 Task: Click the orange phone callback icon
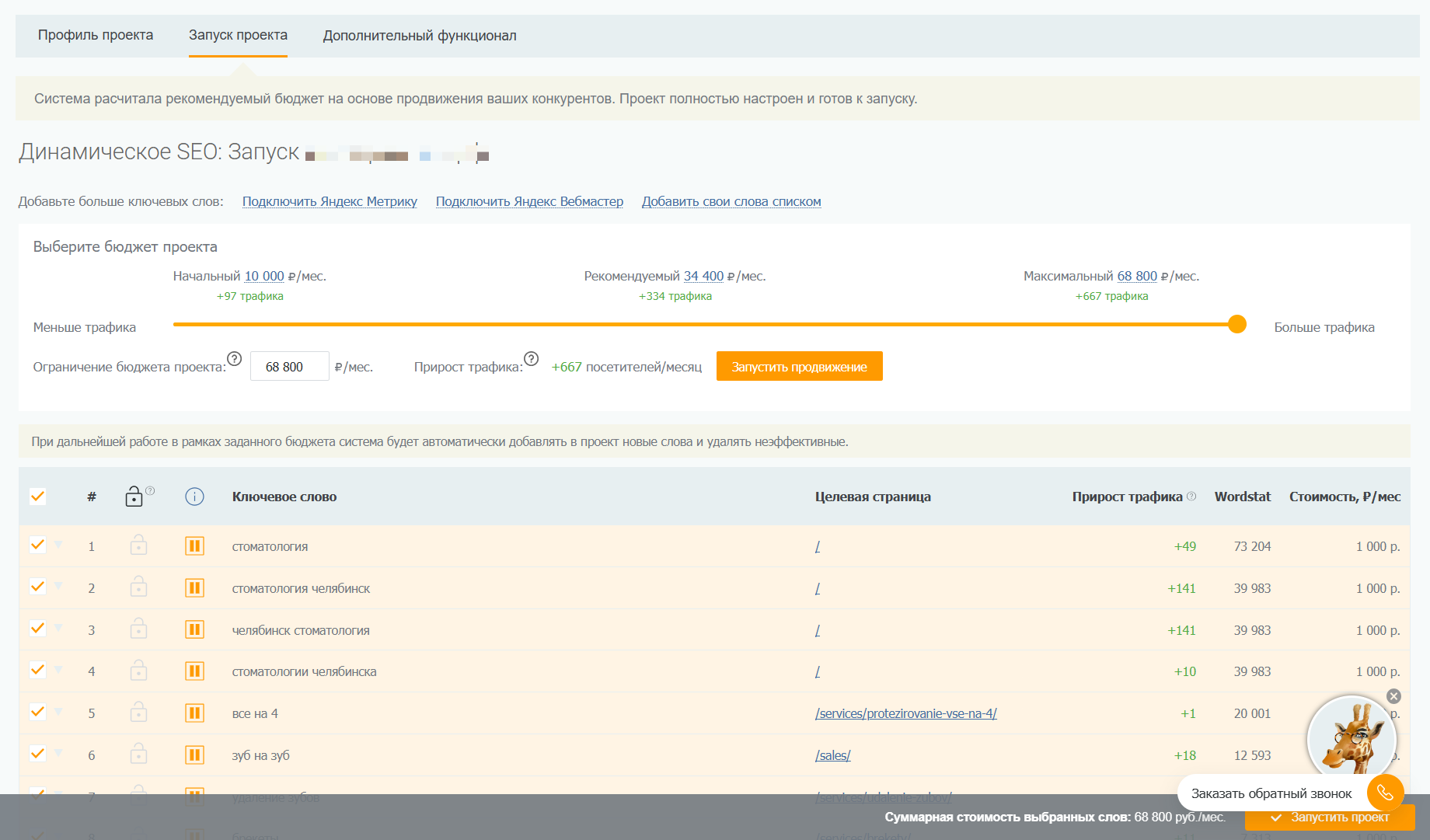pyautogui.click(x=1385, y=793)
